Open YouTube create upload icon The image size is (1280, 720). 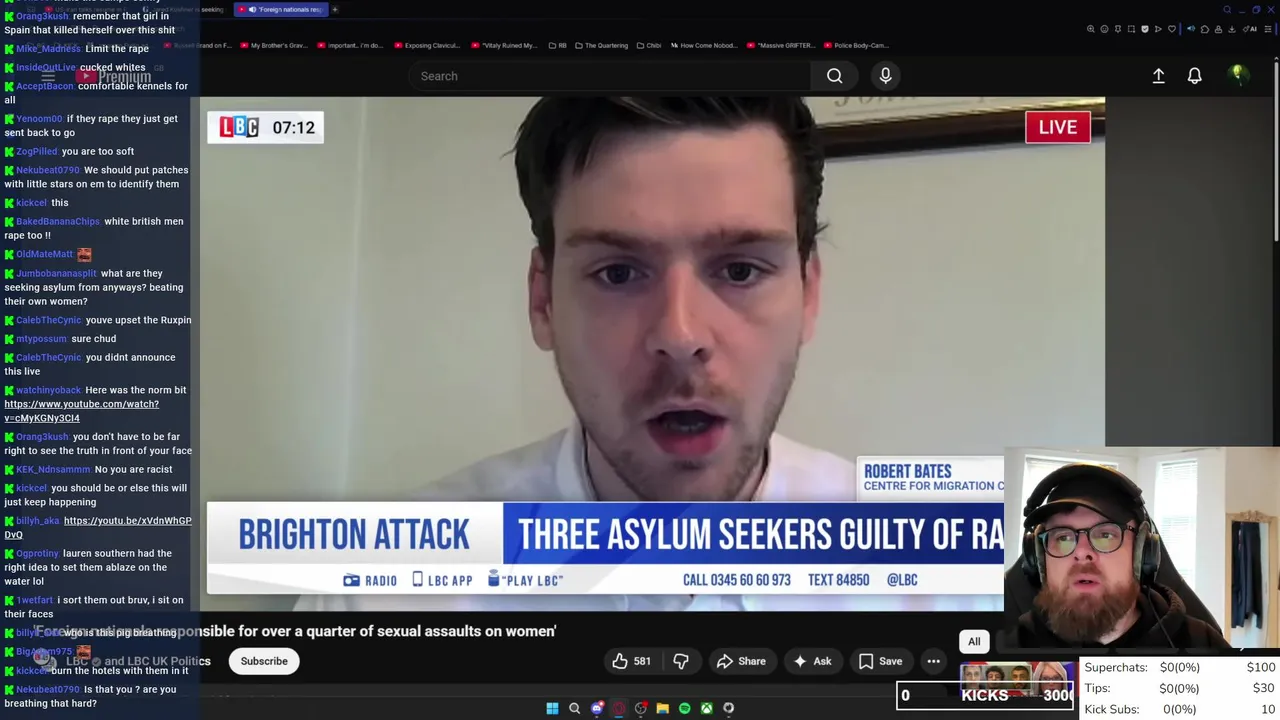pyautogui.click(x=1158, y=76)
